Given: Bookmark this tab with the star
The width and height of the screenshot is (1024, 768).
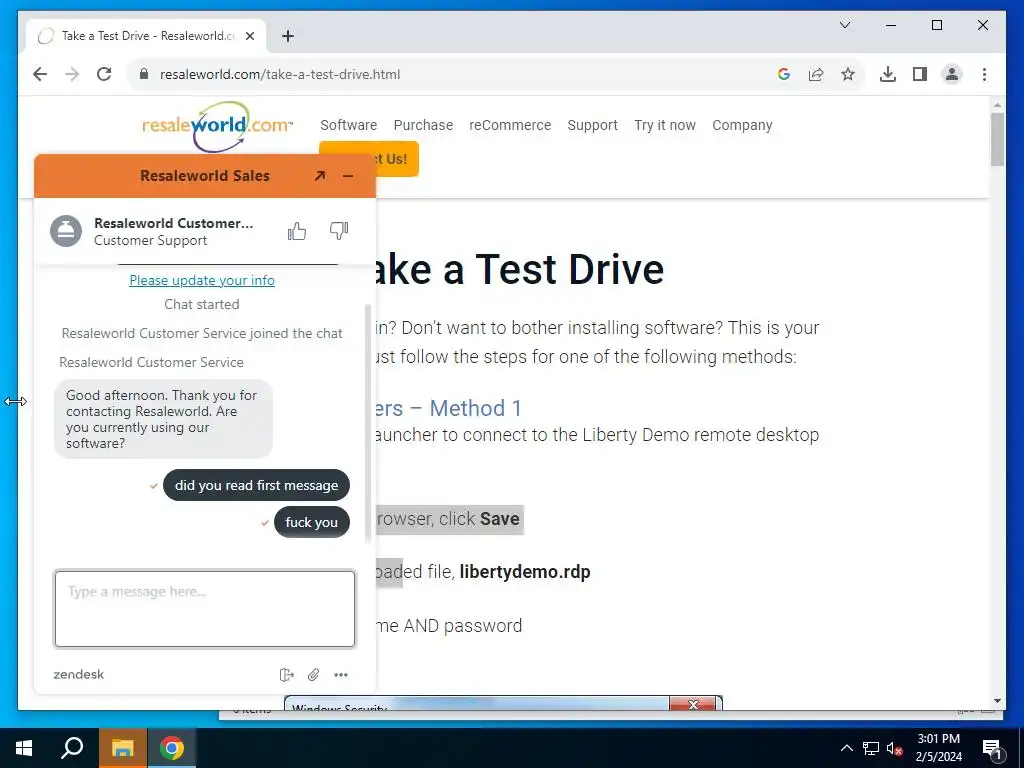Looking at the screenshot, I should [x=848, y=74].
